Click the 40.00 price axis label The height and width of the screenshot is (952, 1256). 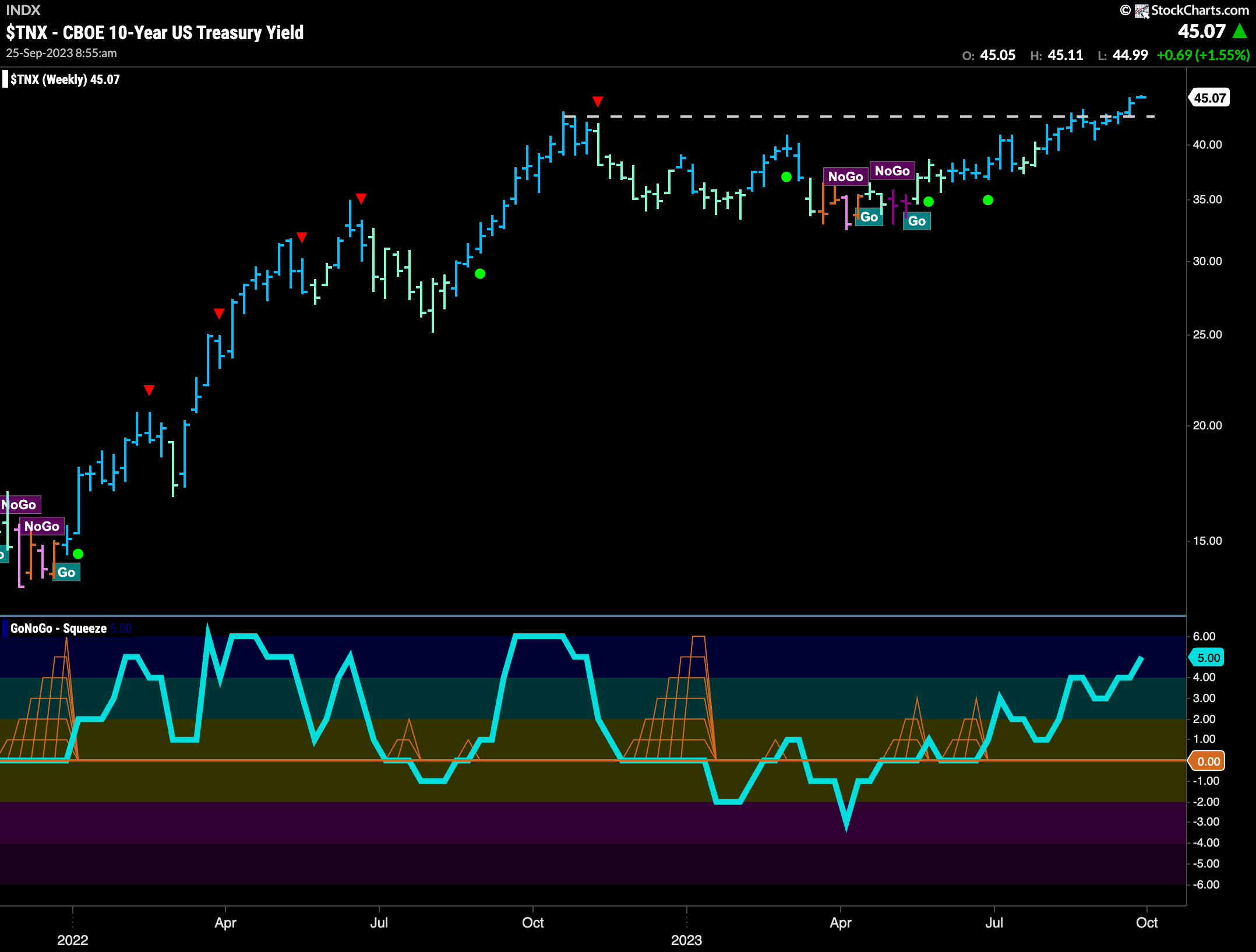(x=1207, y=144)
